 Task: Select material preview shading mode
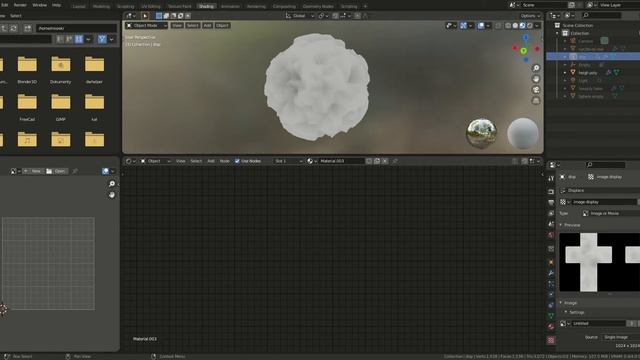pyautogui.click(x=522, y=25)
